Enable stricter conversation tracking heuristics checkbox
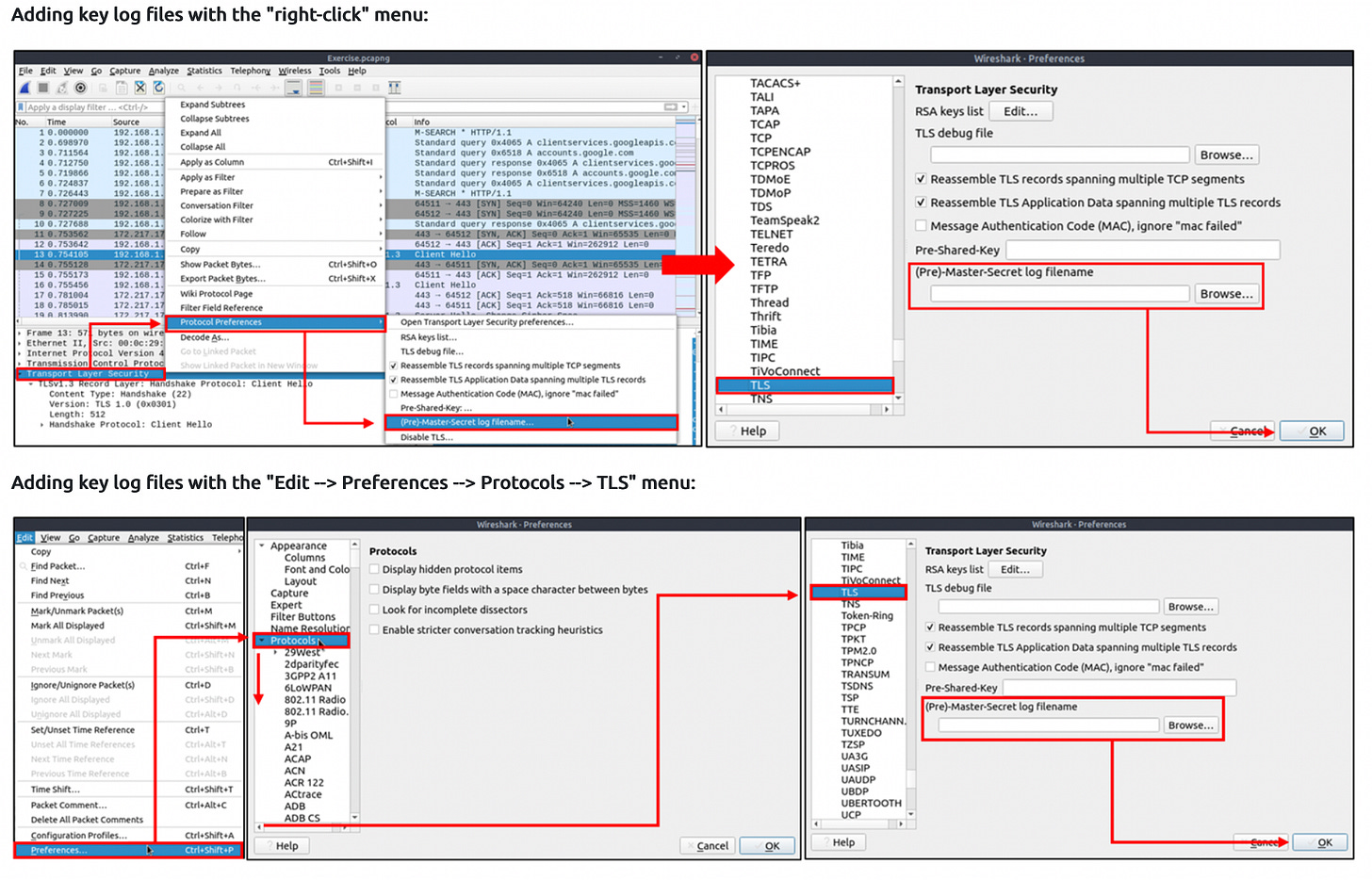The height and width of the screenshot is (880, 1372). click(374, 630)
